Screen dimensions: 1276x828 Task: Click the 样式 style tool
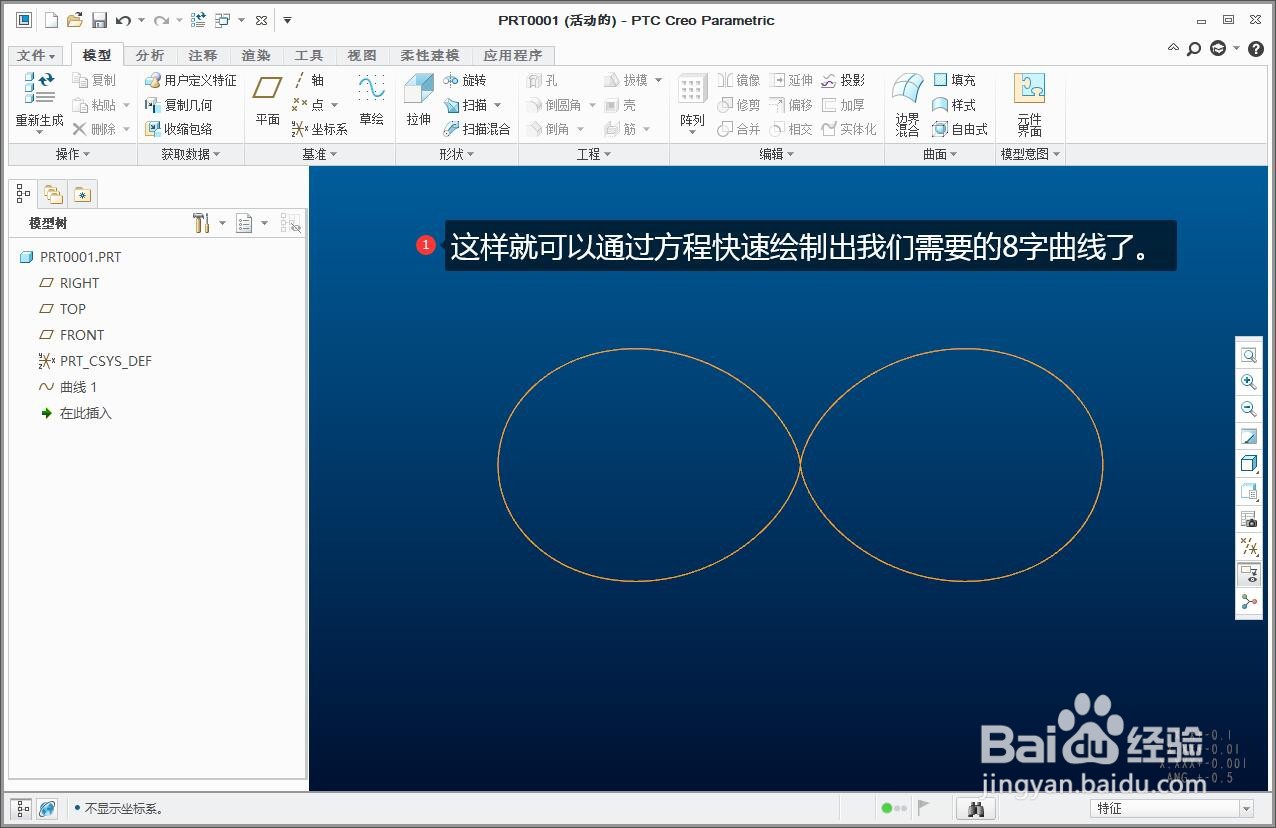(x=954, y=105)
